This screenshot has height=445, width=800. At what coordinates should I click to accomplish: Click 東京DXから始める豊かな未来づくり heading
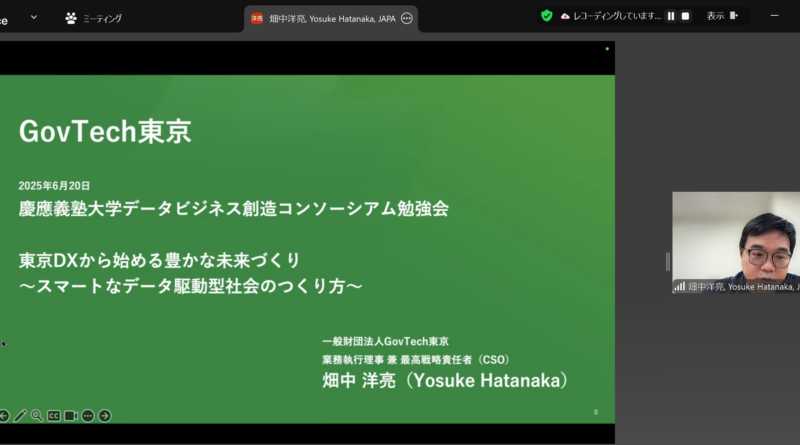[159, 260]
